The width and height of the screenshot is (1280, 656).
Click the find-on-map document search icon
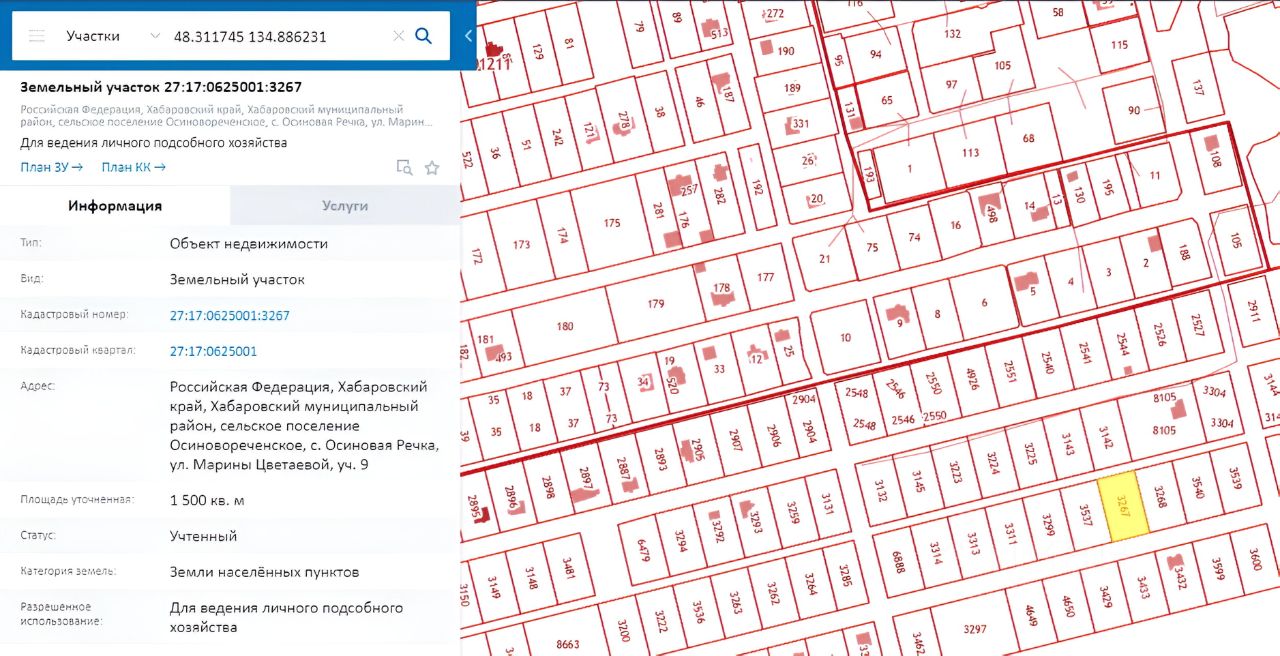(404, 167)
